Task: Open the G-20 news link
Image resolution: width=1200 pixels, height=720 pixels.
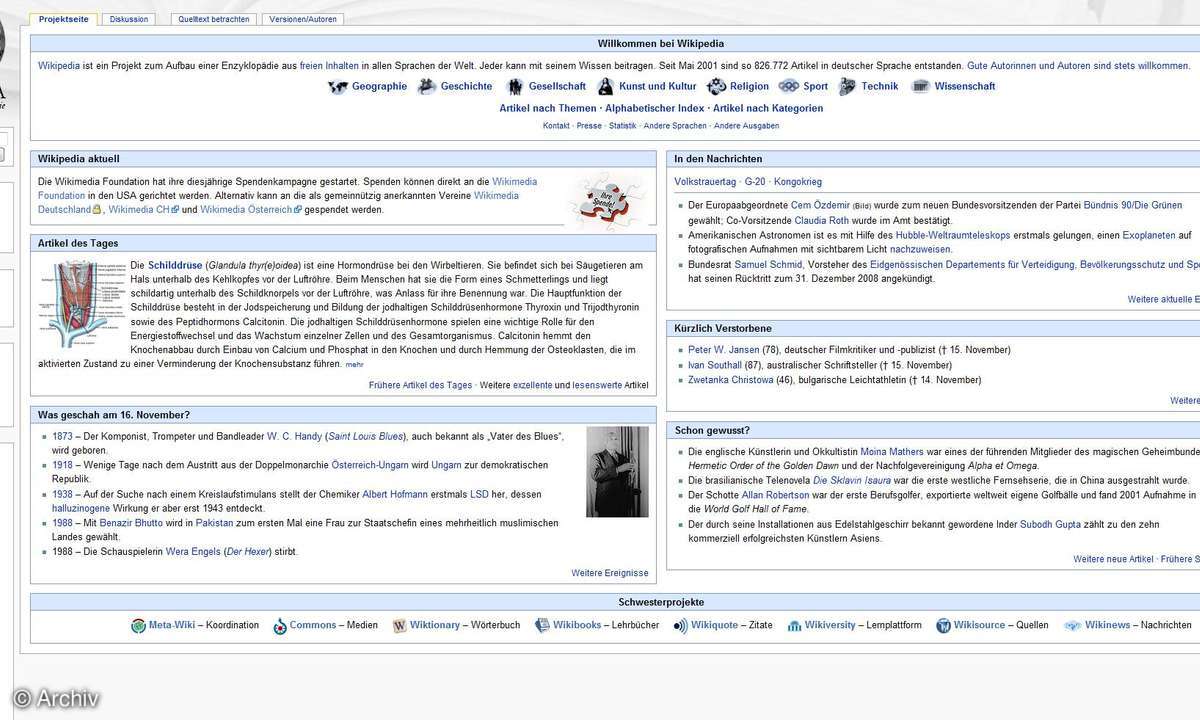Action: coord(755,182)
